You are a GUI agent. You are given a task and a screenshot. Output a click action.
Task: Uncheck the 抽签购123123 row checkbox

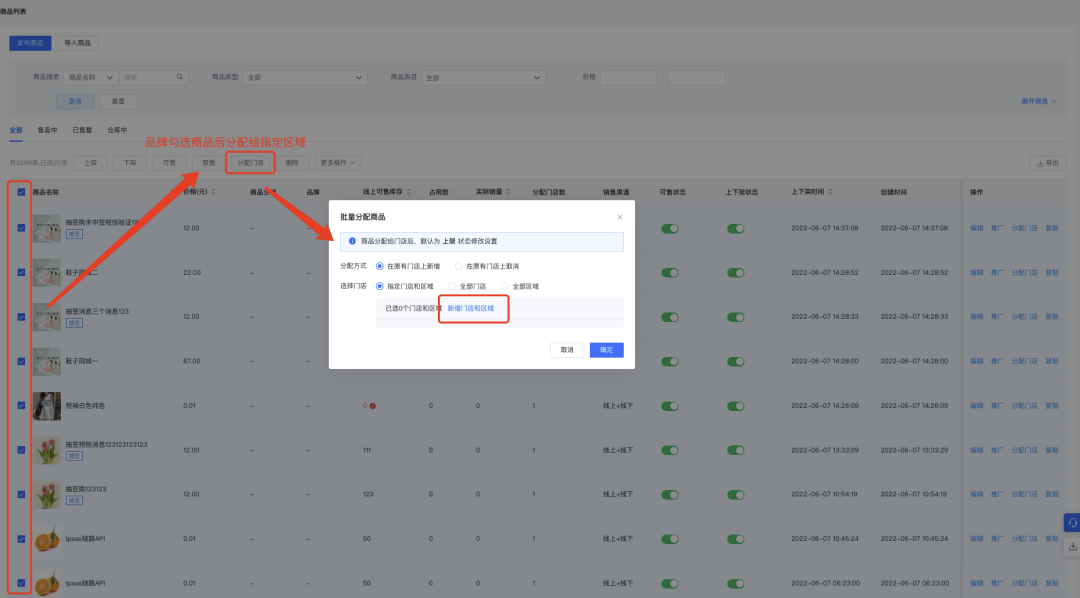(x=21, y=495)
